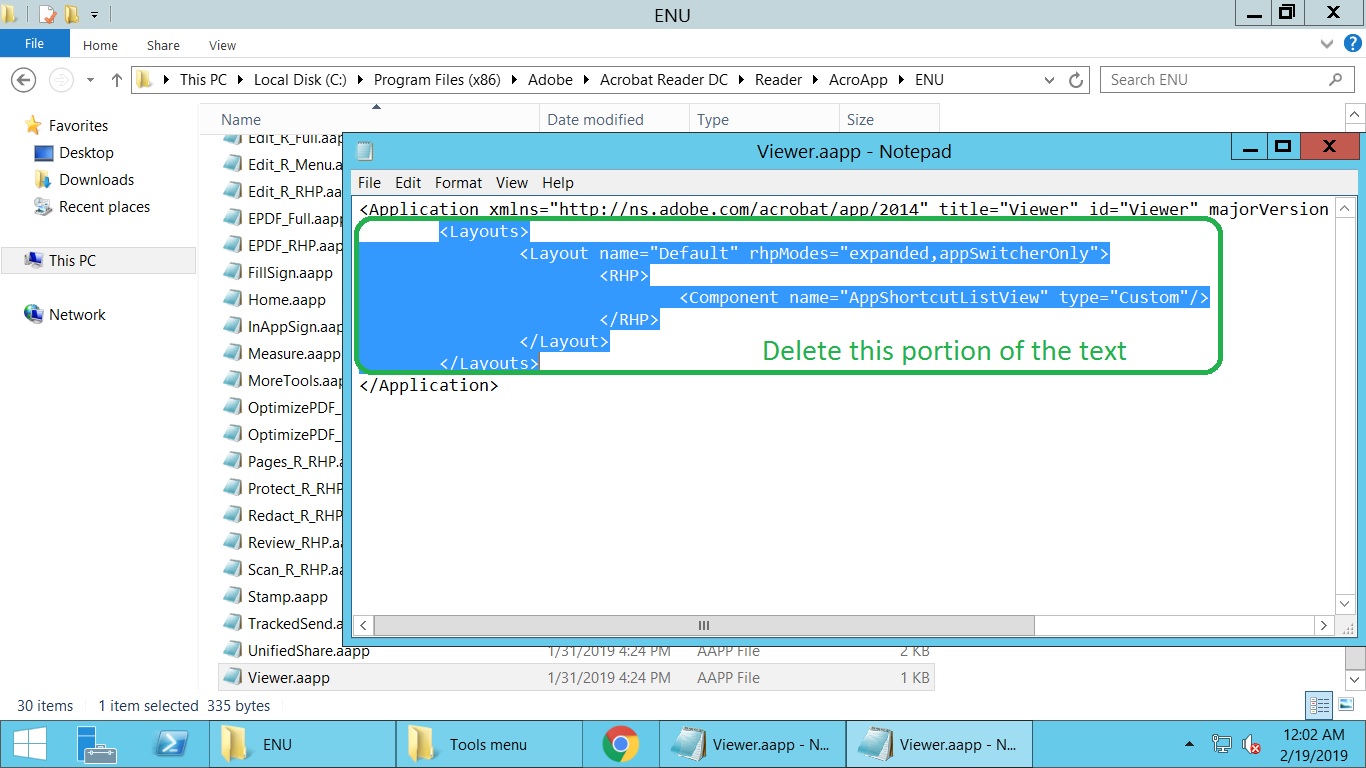This screenshot has width=1366, height=768.
Task: Switch to the View tab in Explorer ribbon
Action: click(x=222, y=45)
